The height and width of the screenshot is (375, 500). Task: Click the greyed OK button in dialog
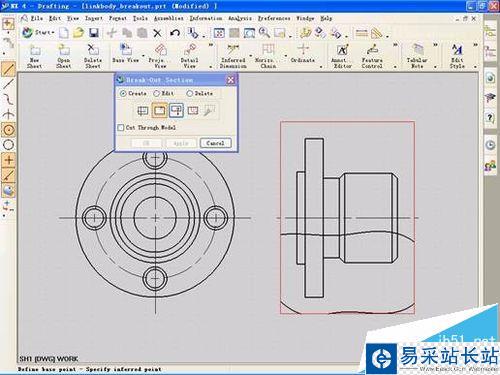point(146,143)
